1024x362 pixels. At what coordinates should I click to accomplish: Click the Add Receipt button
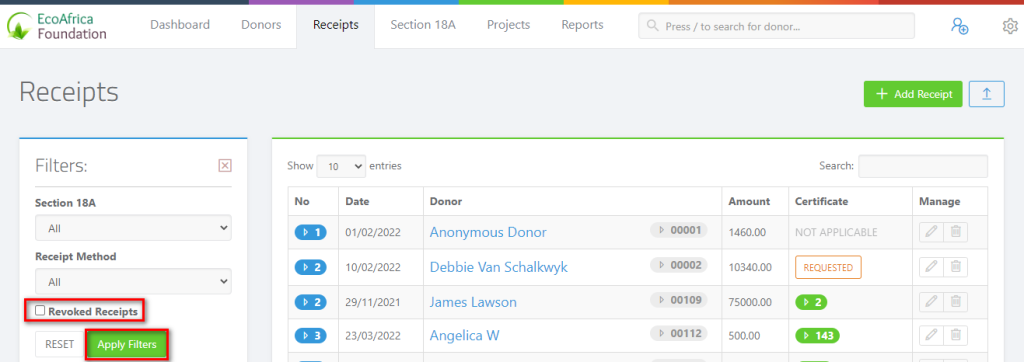(x=913, y=94)
